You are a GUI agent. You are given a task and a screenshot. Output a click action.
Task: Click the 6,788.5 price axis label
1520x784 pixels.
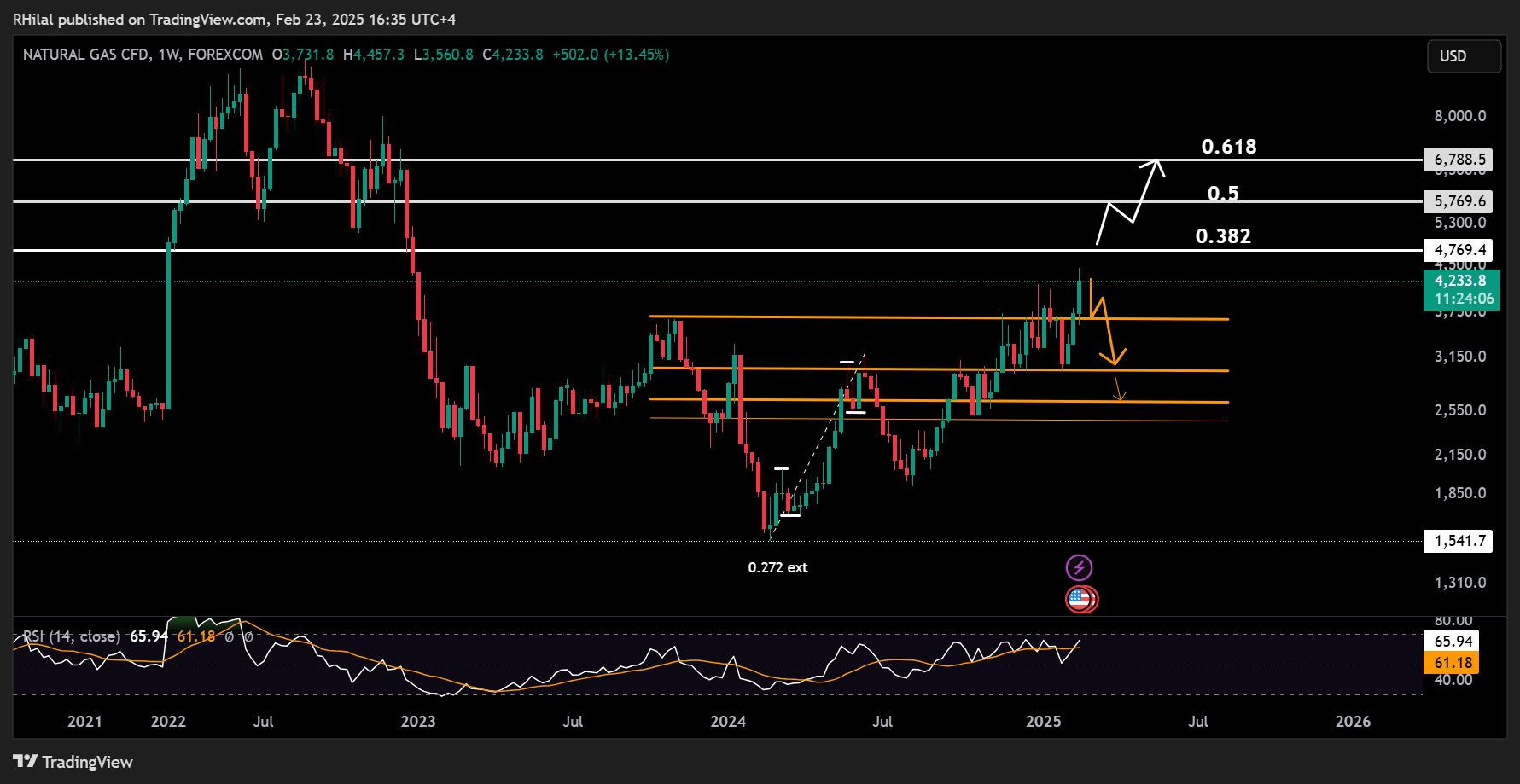(x=1460, y=160)
